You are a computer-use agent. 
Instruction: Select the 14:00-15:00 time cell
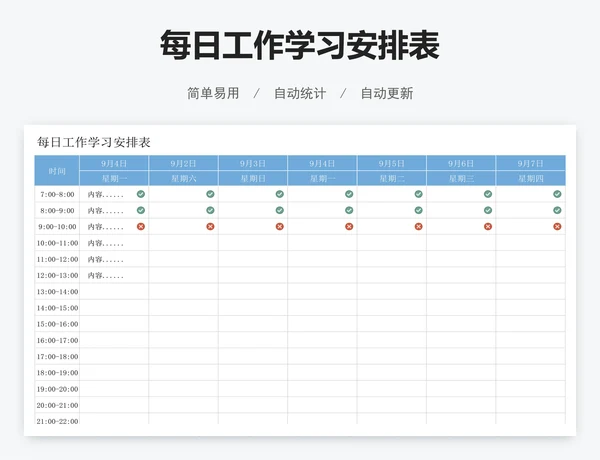(x=57, y=308)
